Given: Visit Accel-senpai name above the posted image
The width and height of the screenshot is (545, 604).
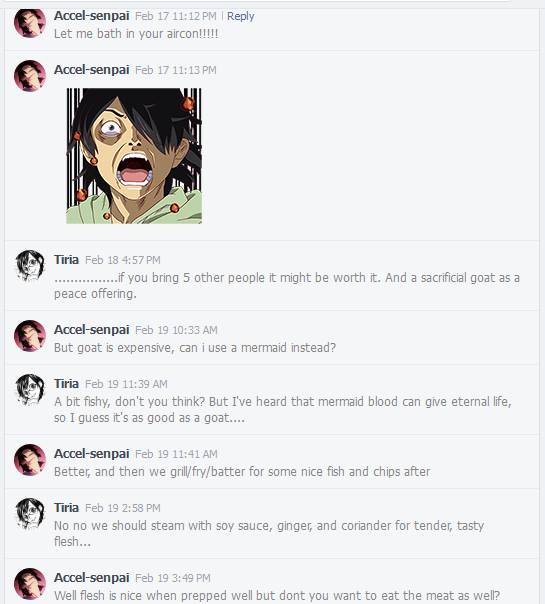Looking at the screenshot, I should coord(92,70).
